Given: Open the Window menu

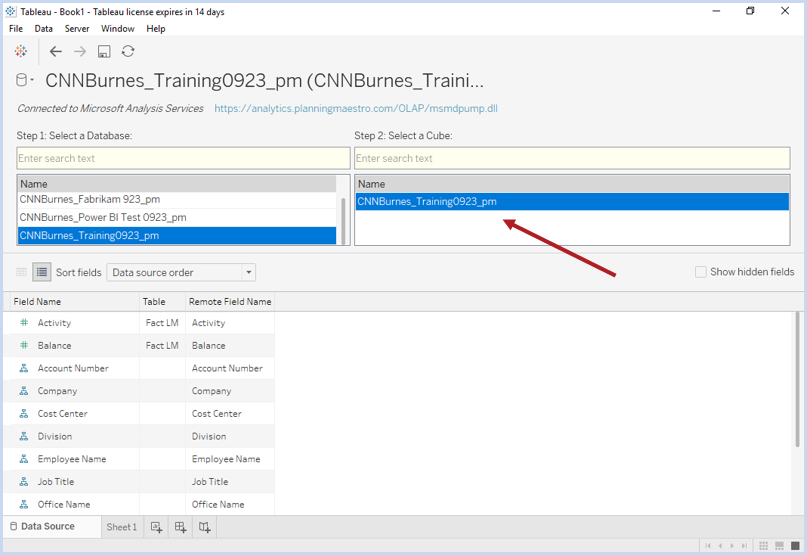Looking at the screenshot, I should tap(117, 29).
